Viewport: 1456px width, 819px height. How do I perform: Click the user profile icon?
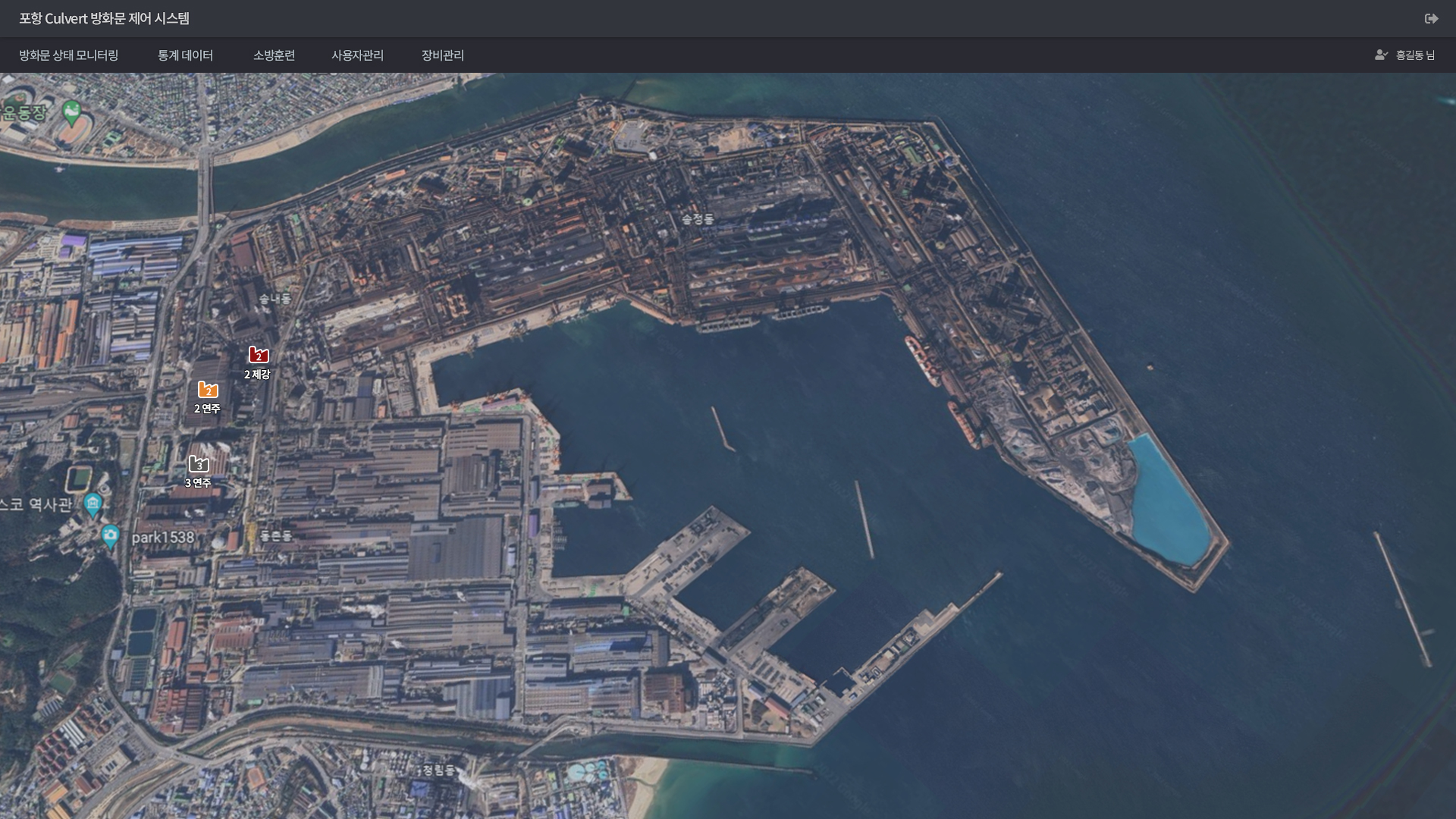[x=1381, y=55]
